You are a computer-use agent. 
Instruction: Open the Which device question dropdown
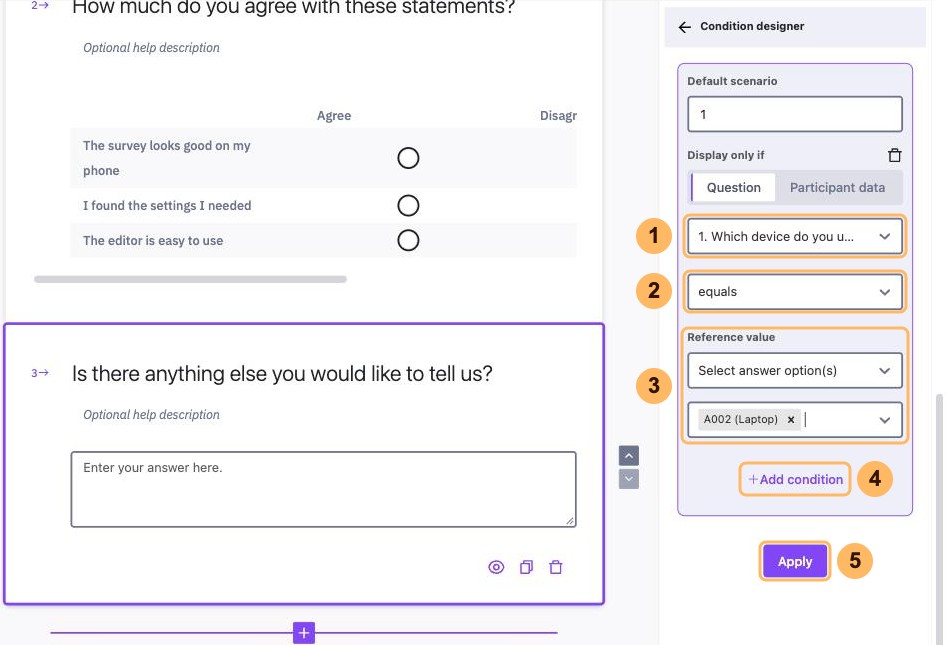click(x=795, y=237)
